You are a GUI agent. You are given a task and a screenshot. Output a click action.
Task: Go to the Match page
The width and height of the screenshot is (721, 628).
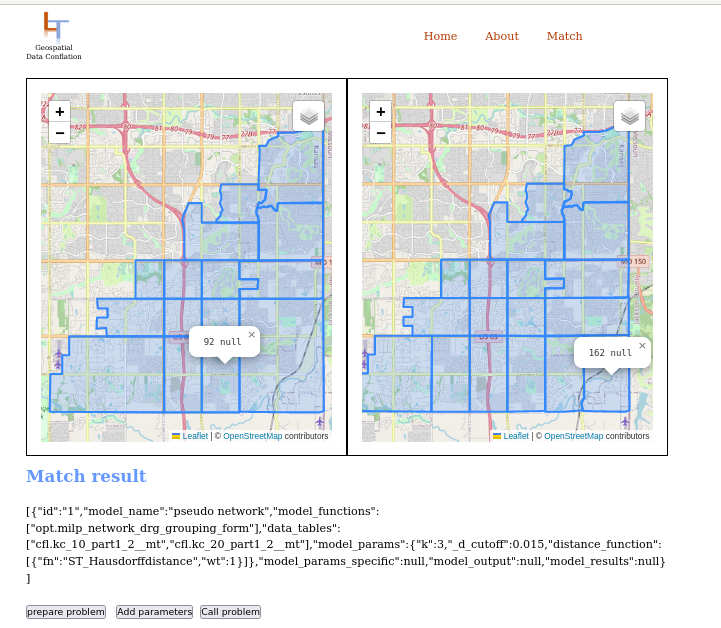click(565, 36)
